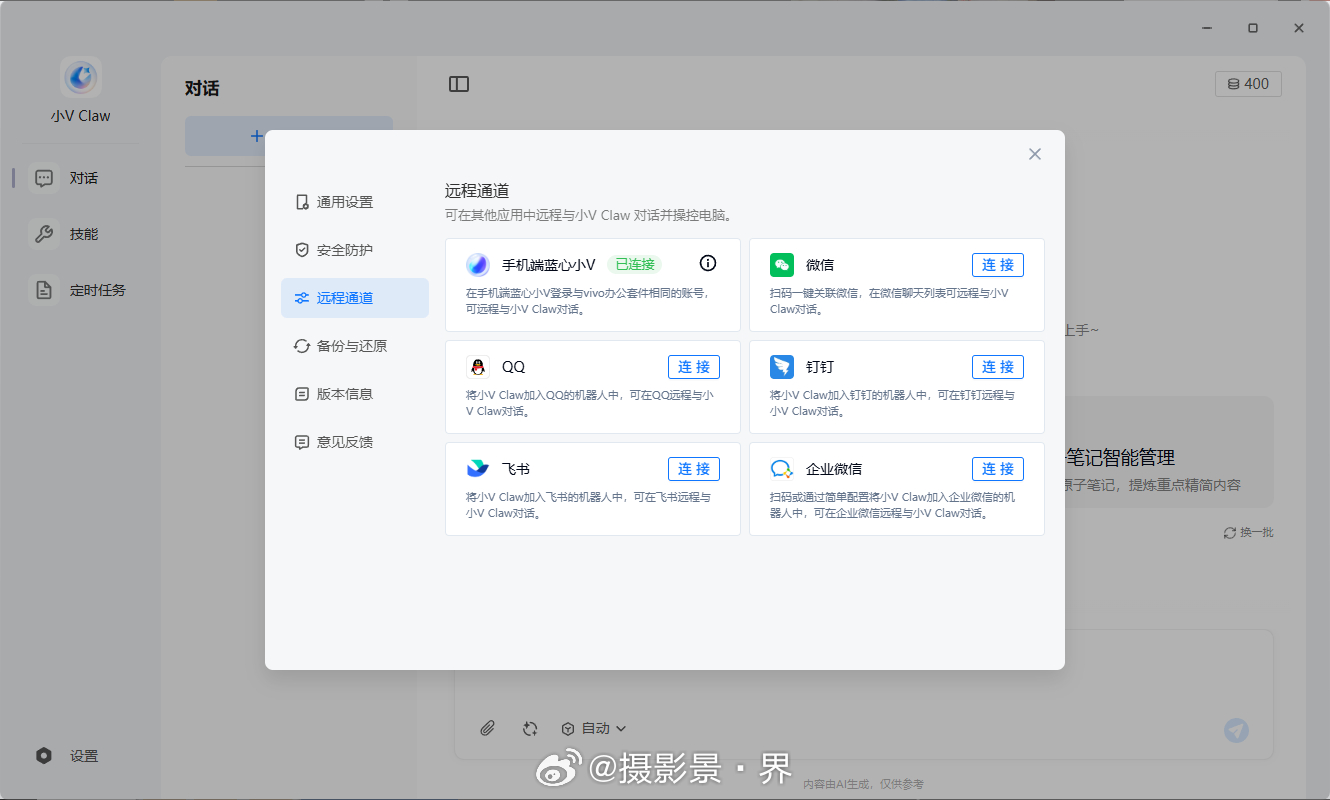This screenshot has width=1330, height=800.
Task: Click the 企业微信 logo icon
Action: tap(782, 469)
